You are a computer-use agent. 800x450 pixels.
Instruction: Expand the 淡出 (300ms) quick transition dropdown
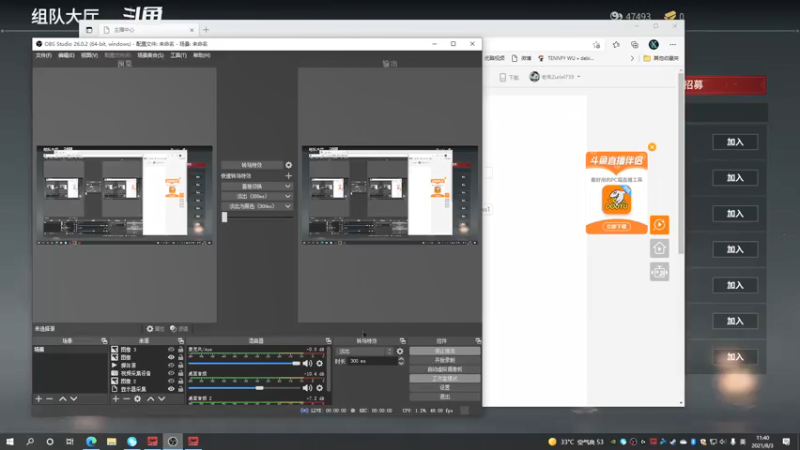[288, 196]
